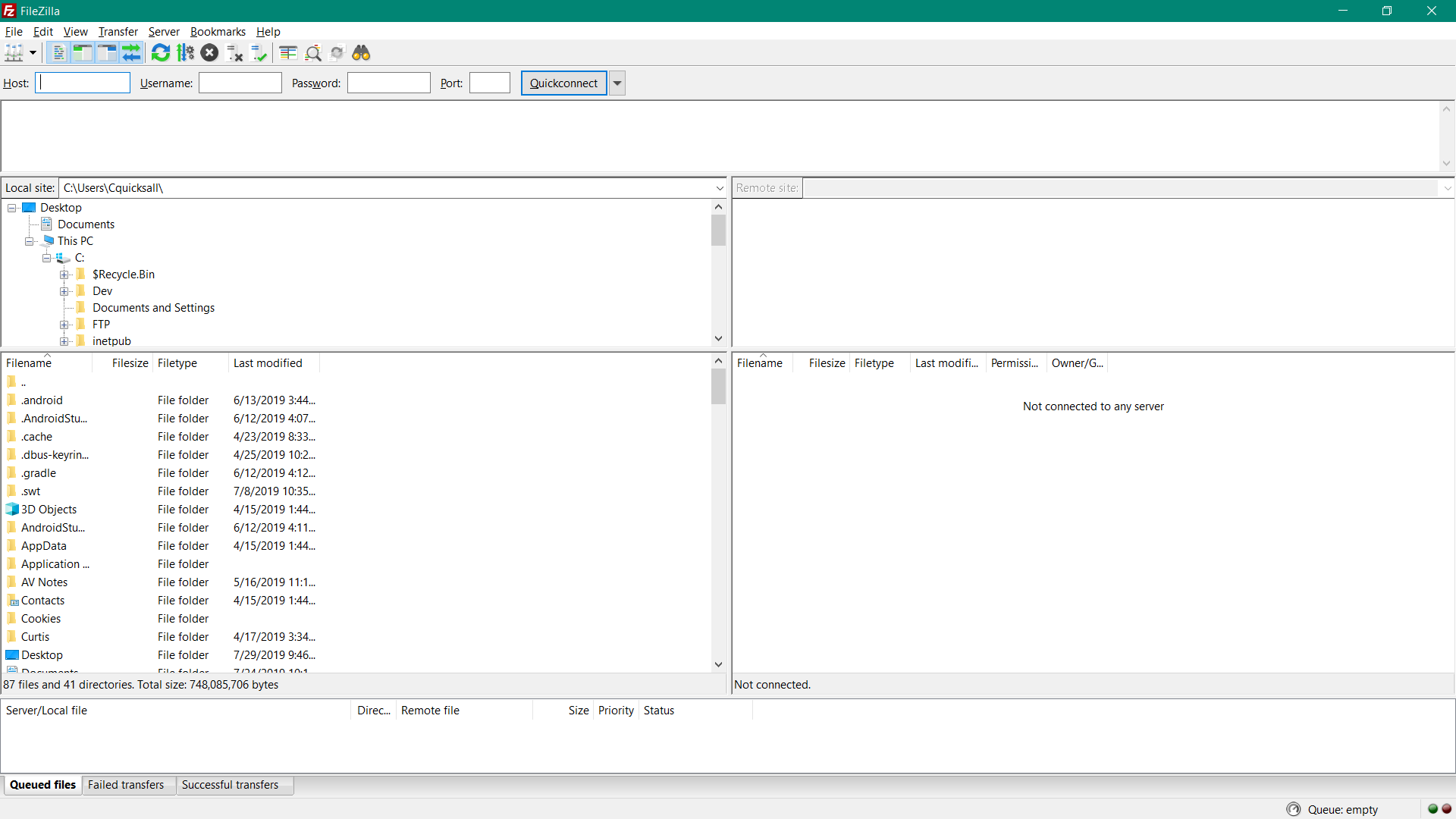Open the Quickconnect history dropdown
The width and height of the screenshot is (1456, 819).
[x=617, y=83]
